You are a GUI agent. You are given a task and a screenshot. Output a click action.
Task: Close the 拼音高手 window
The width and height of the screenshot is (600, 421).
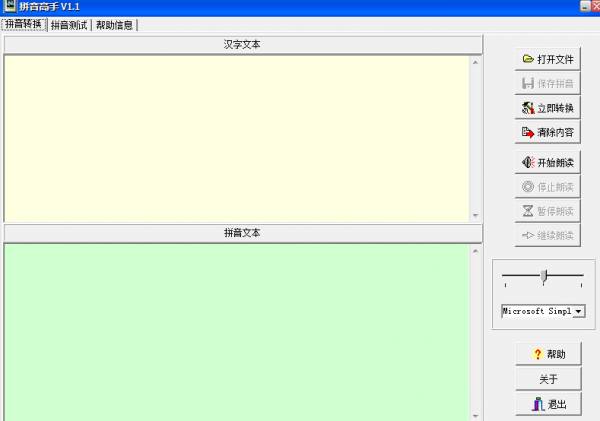(596, 6)
